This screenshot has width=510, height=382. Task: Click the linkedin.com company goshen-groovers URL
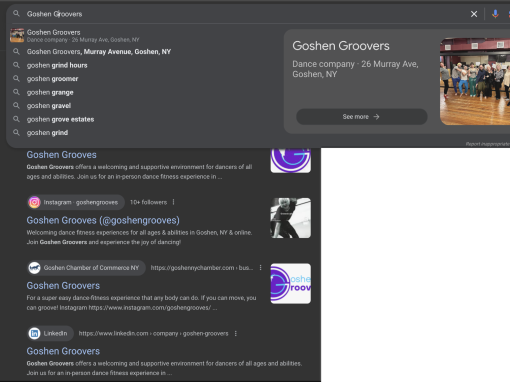pos(153,333)
